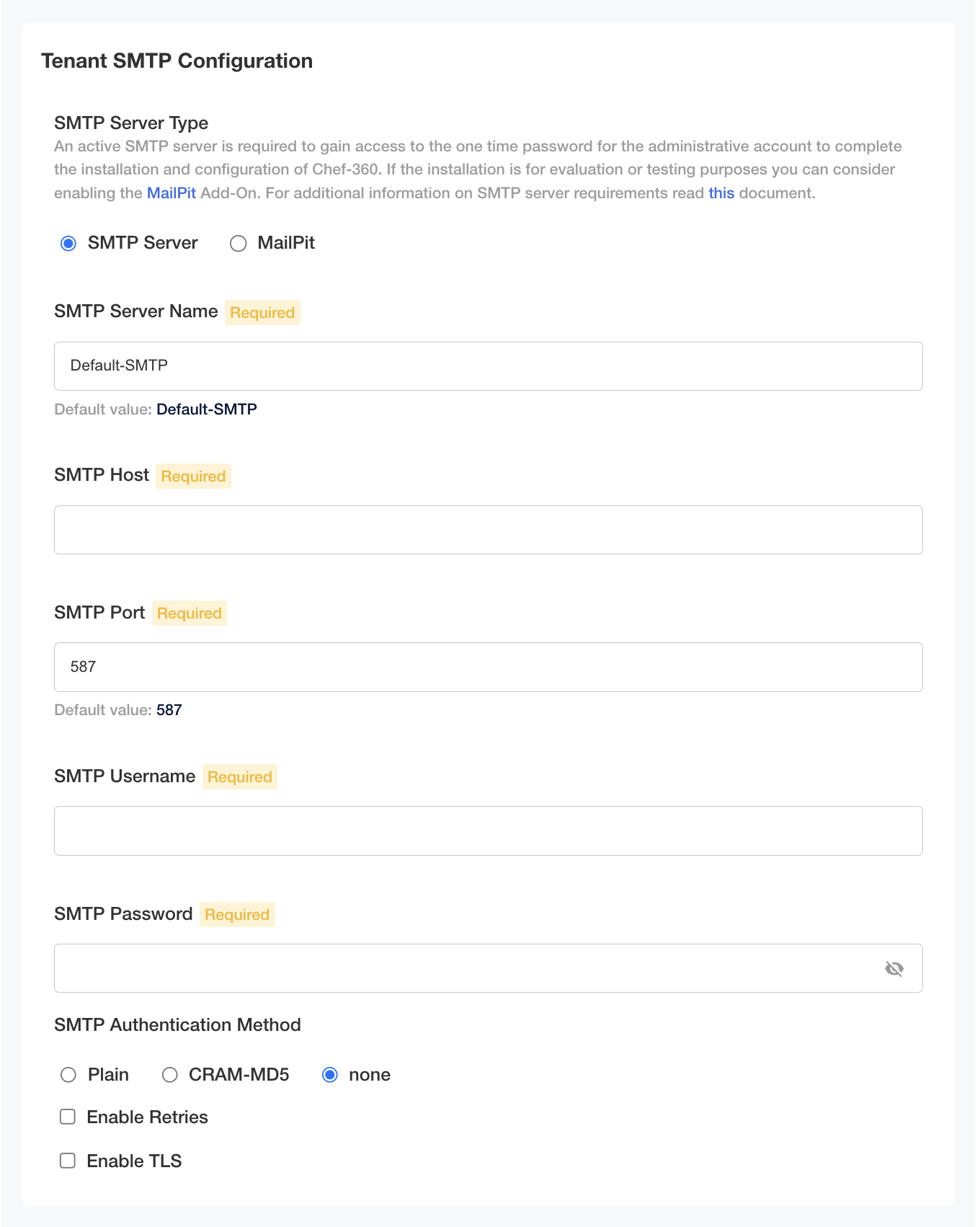Select none as authentication method
This screenshot has height=1227, width=980.
click(x=330, y=1074)
